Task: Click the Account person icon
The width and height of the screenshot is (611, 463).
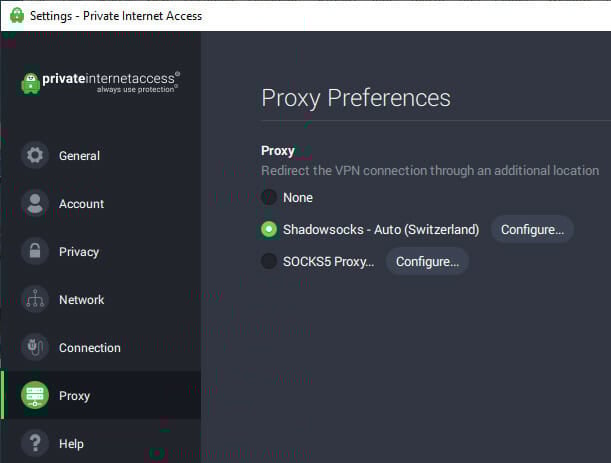Action: pos(36,204)
